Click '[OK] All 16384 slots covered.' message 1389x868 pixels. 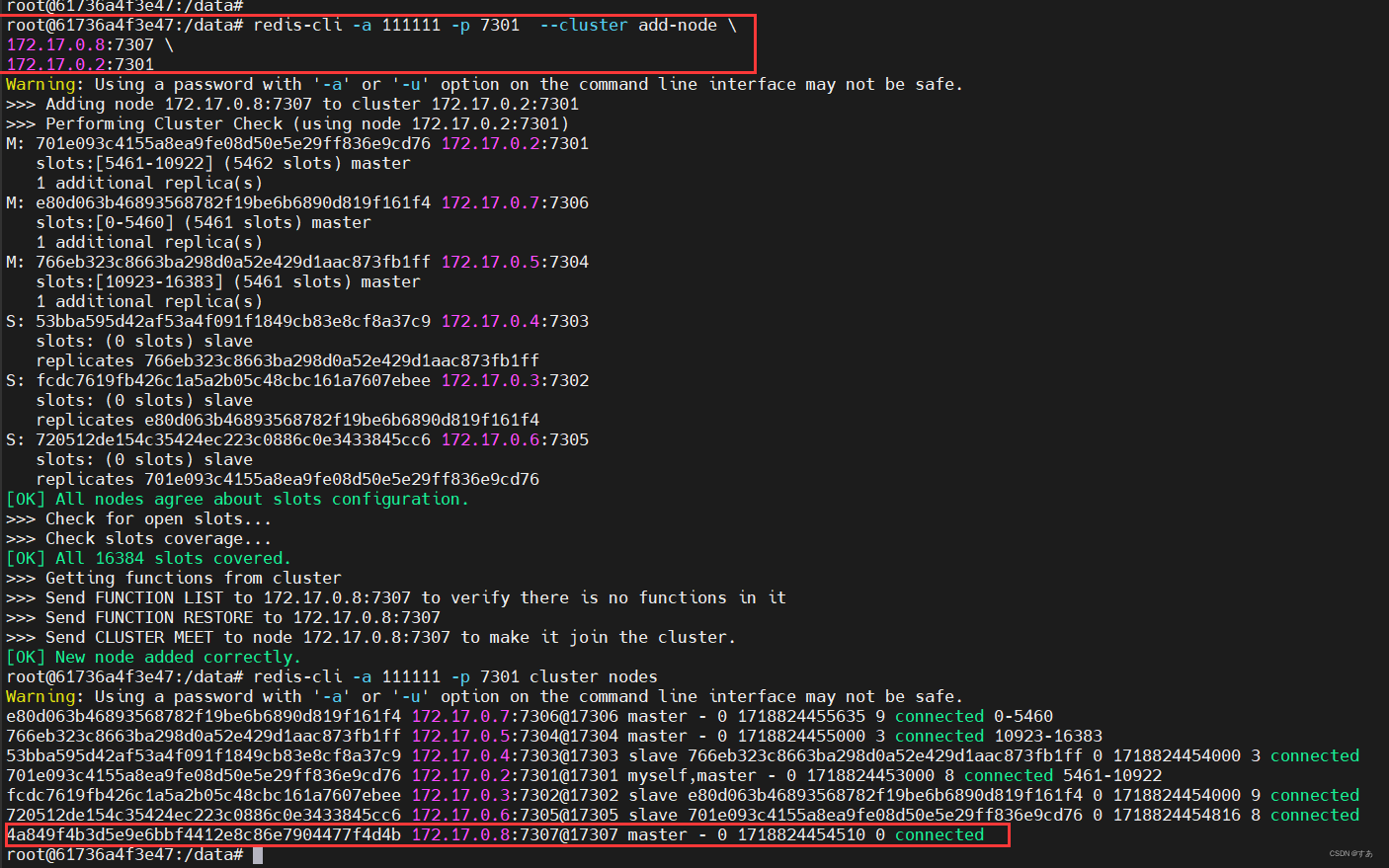[148, 559]
